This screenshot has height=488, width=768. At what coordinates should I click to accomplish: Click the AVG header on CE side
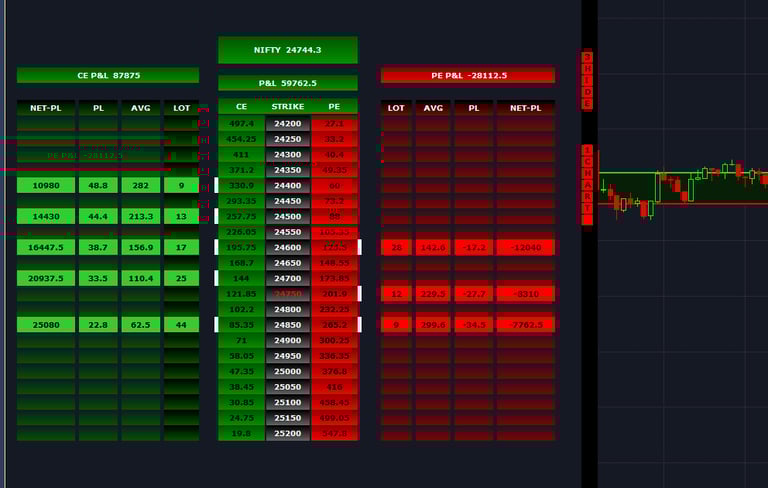pyautogui.click(x=141, y=108)
